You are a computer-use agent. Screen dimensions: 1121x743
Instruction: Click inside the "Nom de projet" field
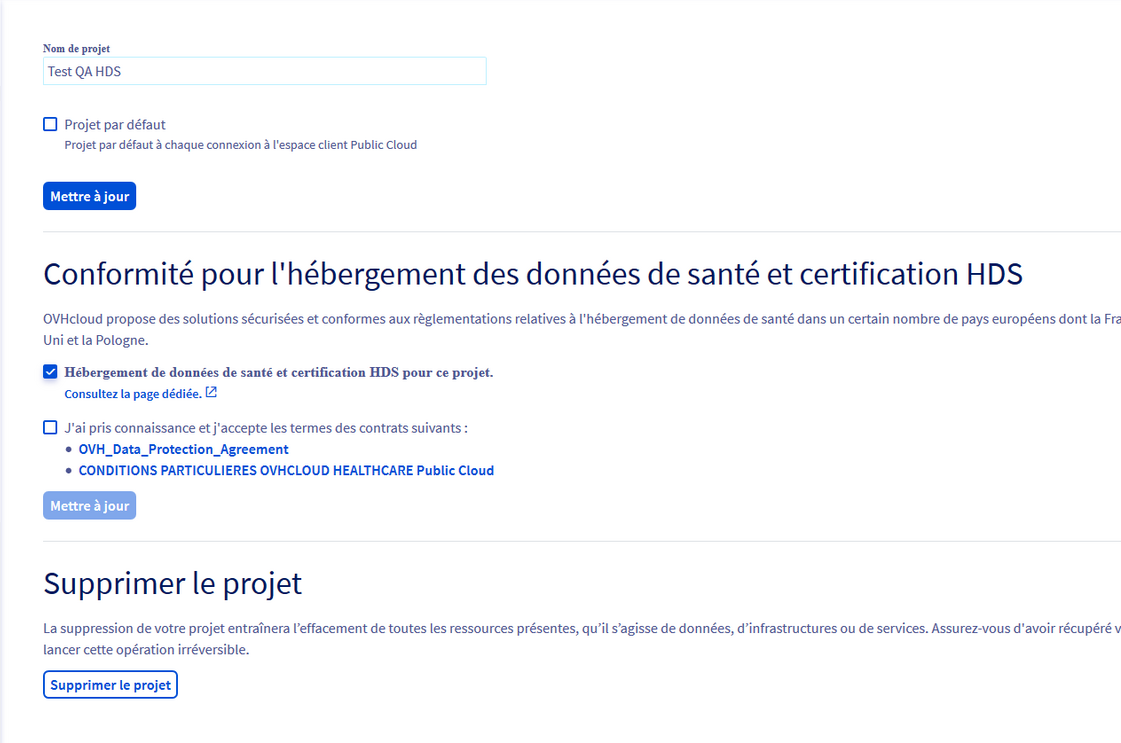point(264,71)
